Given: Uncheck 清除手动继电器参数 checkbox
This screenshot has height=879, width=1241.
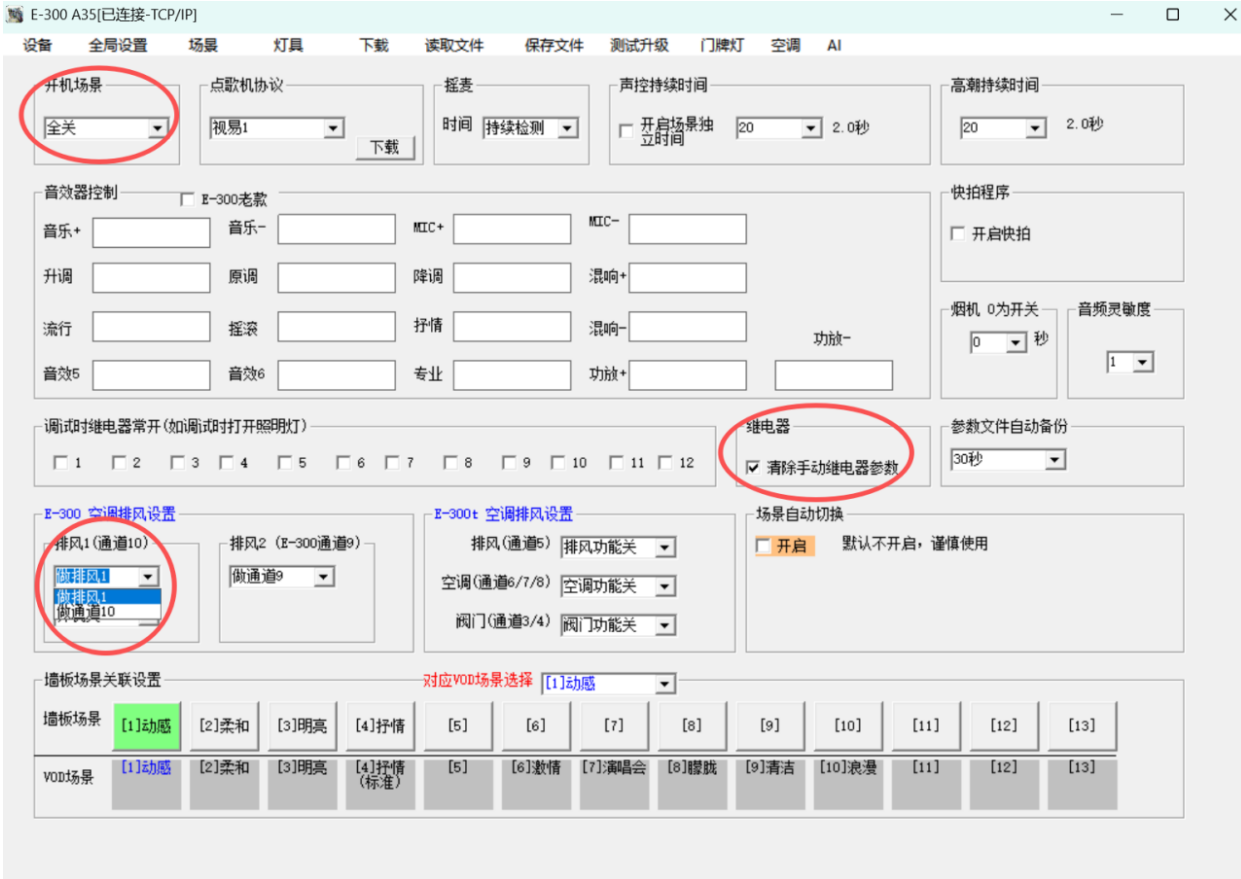Looking at the screenshot, I should (x=753, y=467).
